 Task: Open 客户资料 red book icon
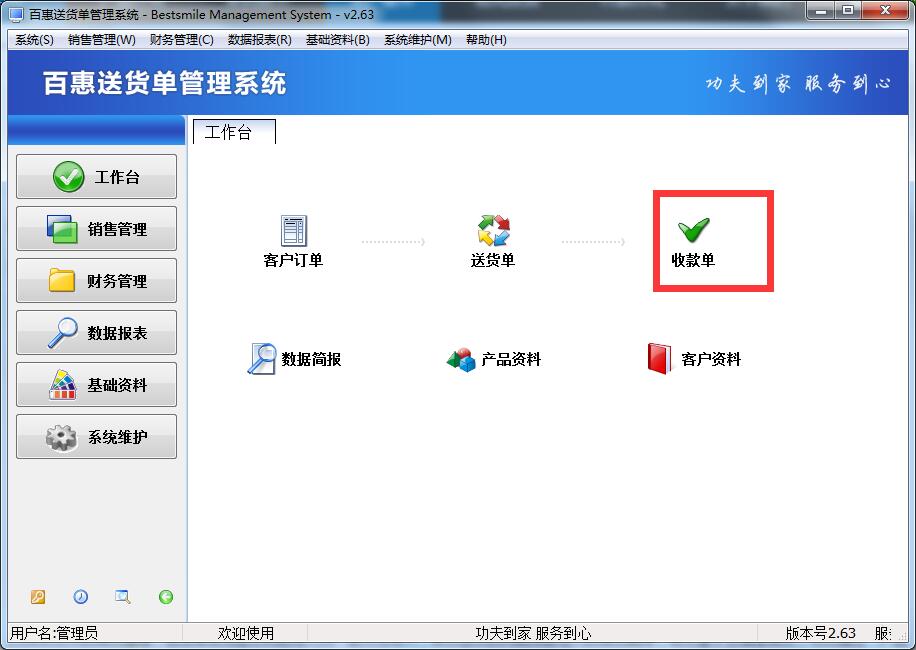point(660,359)
